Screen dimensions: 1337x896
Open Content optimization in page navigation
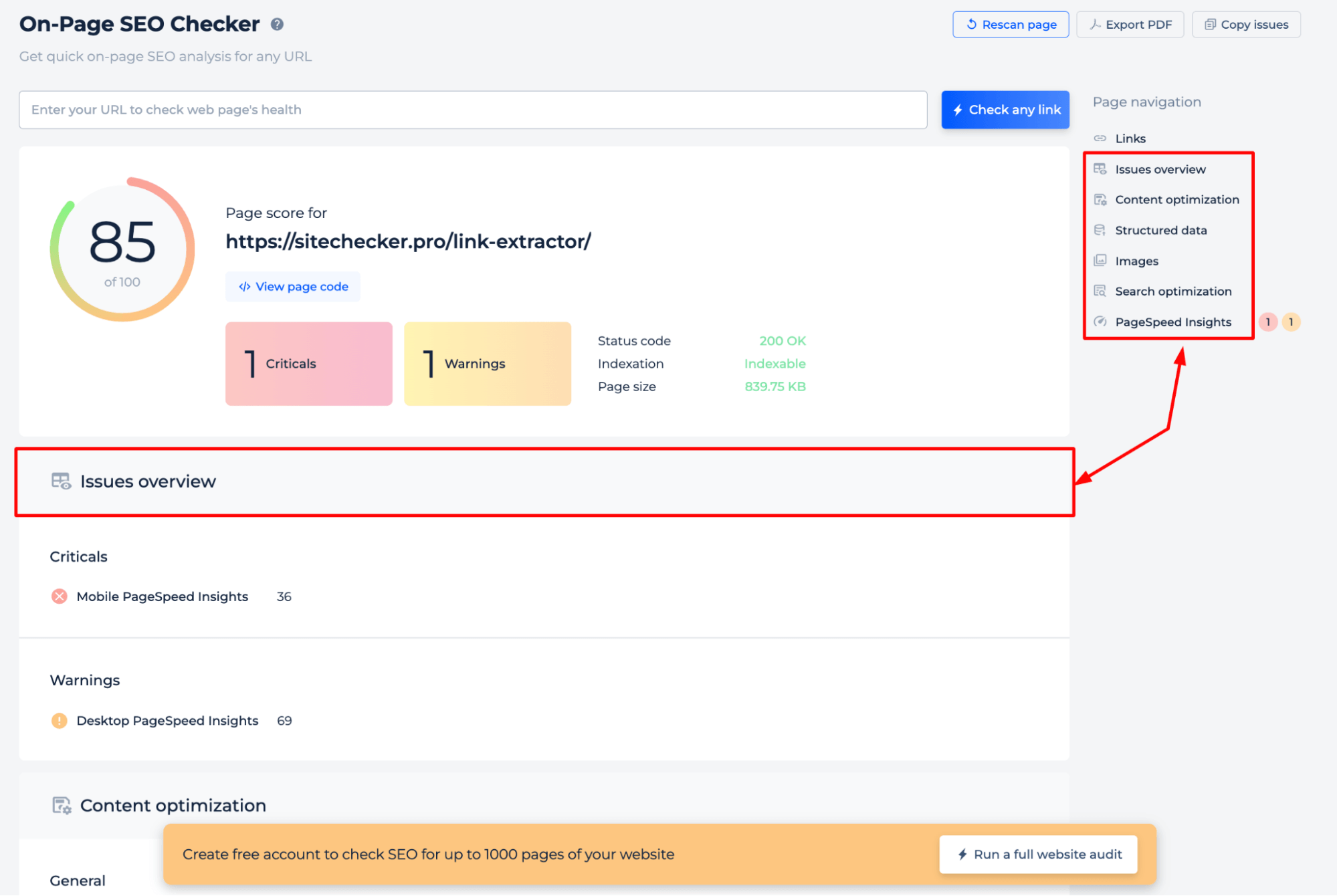point(1177,199)
